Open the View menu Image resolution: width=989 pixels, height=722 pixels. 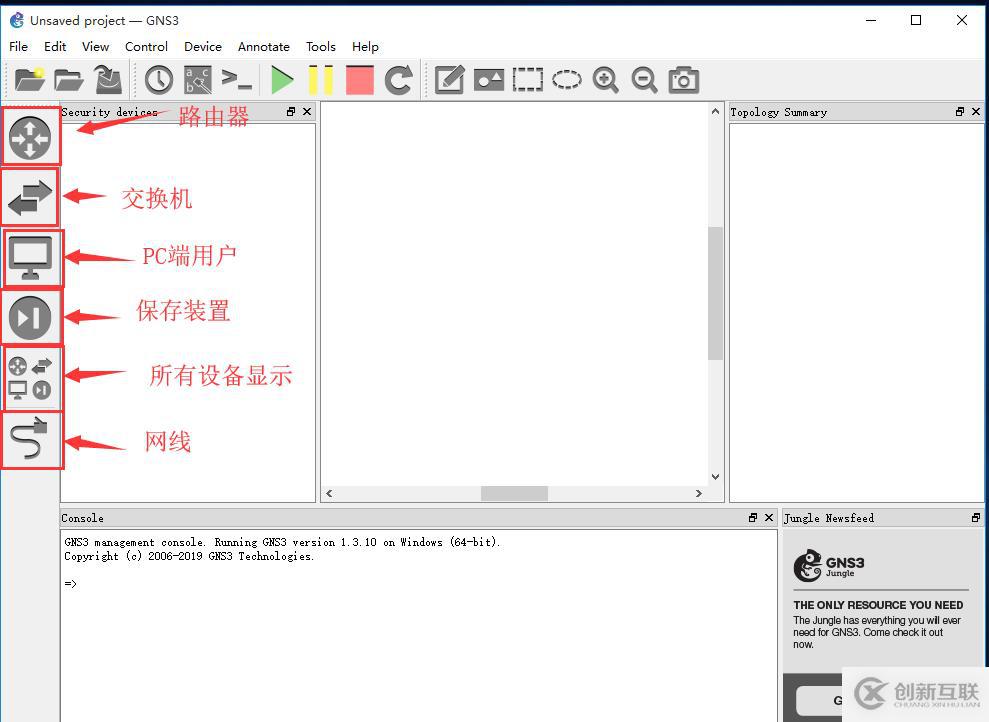(95, 47)
